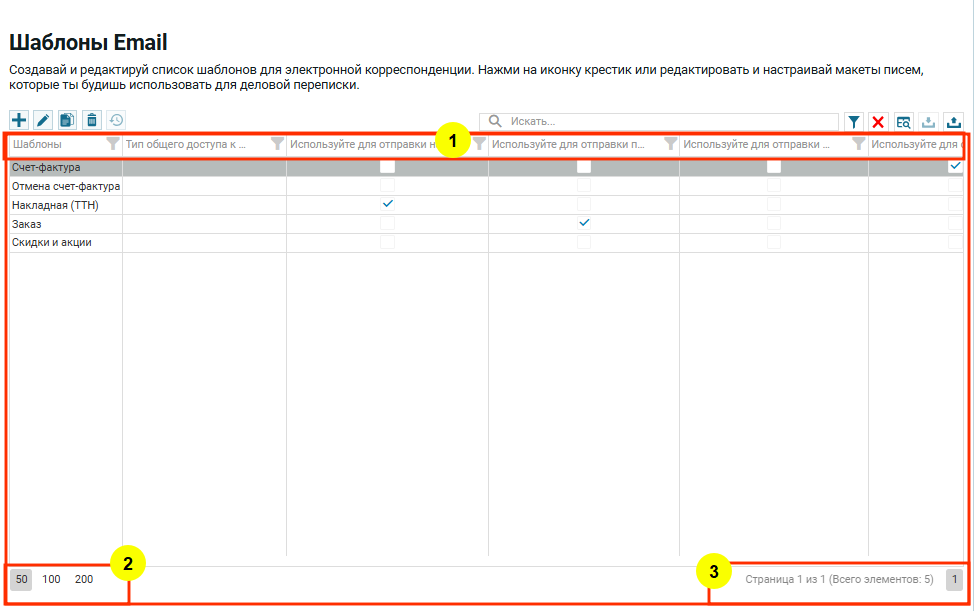The width and height of the screenshot is (978, 611).
Task: Click the trash delete icon
Action: point(92,121)
